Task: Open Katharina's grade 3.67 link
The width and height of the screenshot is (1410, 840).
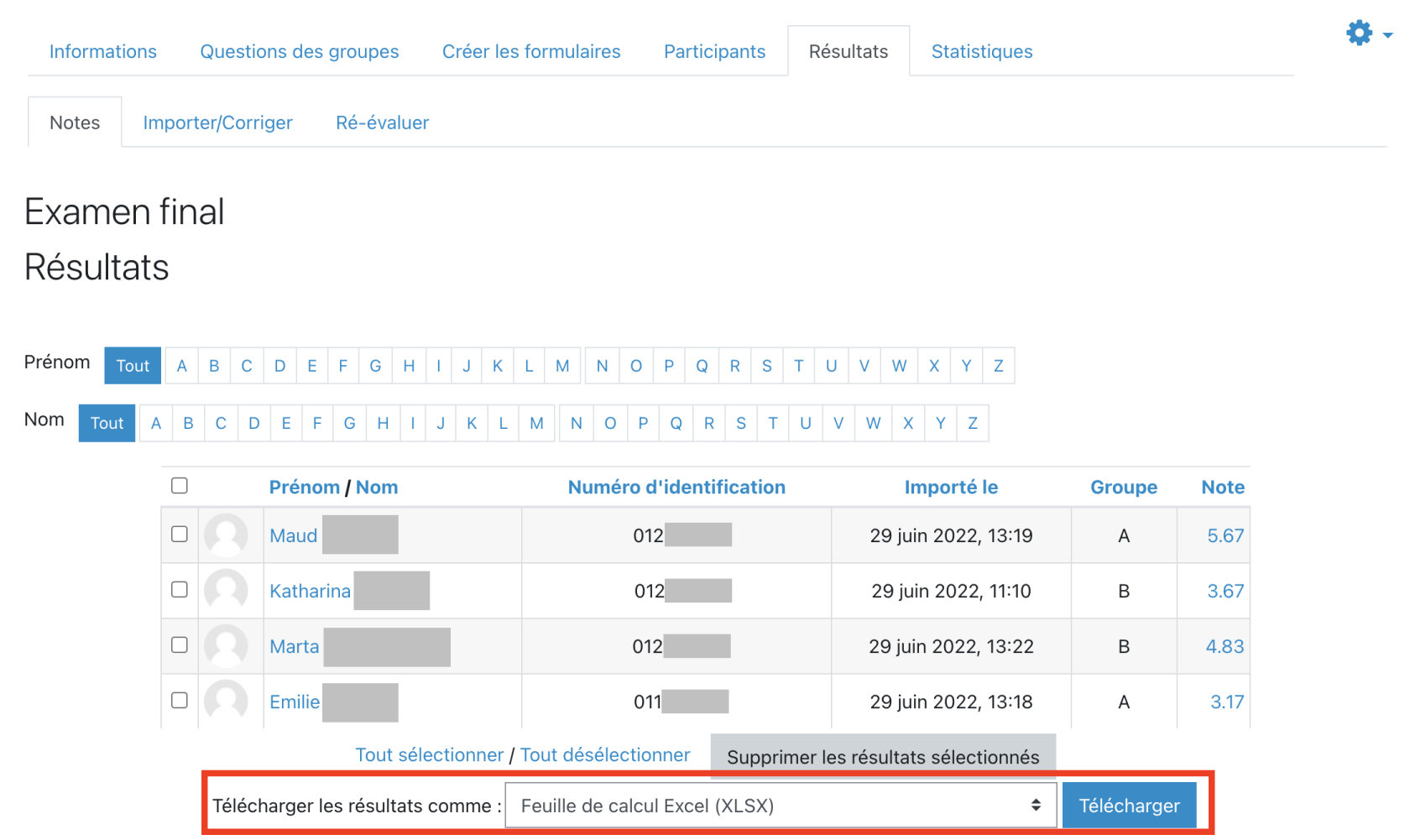Action: pos(1225,592)
